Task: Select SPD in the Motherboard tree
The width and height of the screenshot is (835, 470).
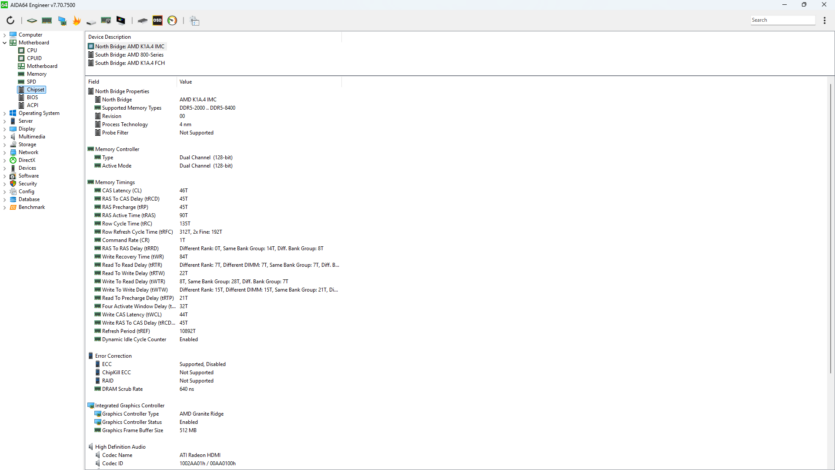Action: click(31, 82)
